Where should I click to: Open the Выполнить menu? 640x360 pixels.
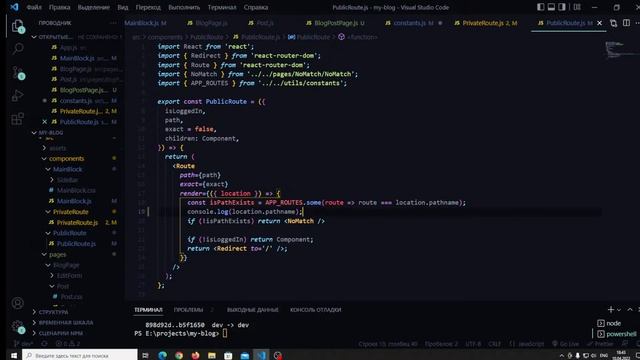click(184, 7)
